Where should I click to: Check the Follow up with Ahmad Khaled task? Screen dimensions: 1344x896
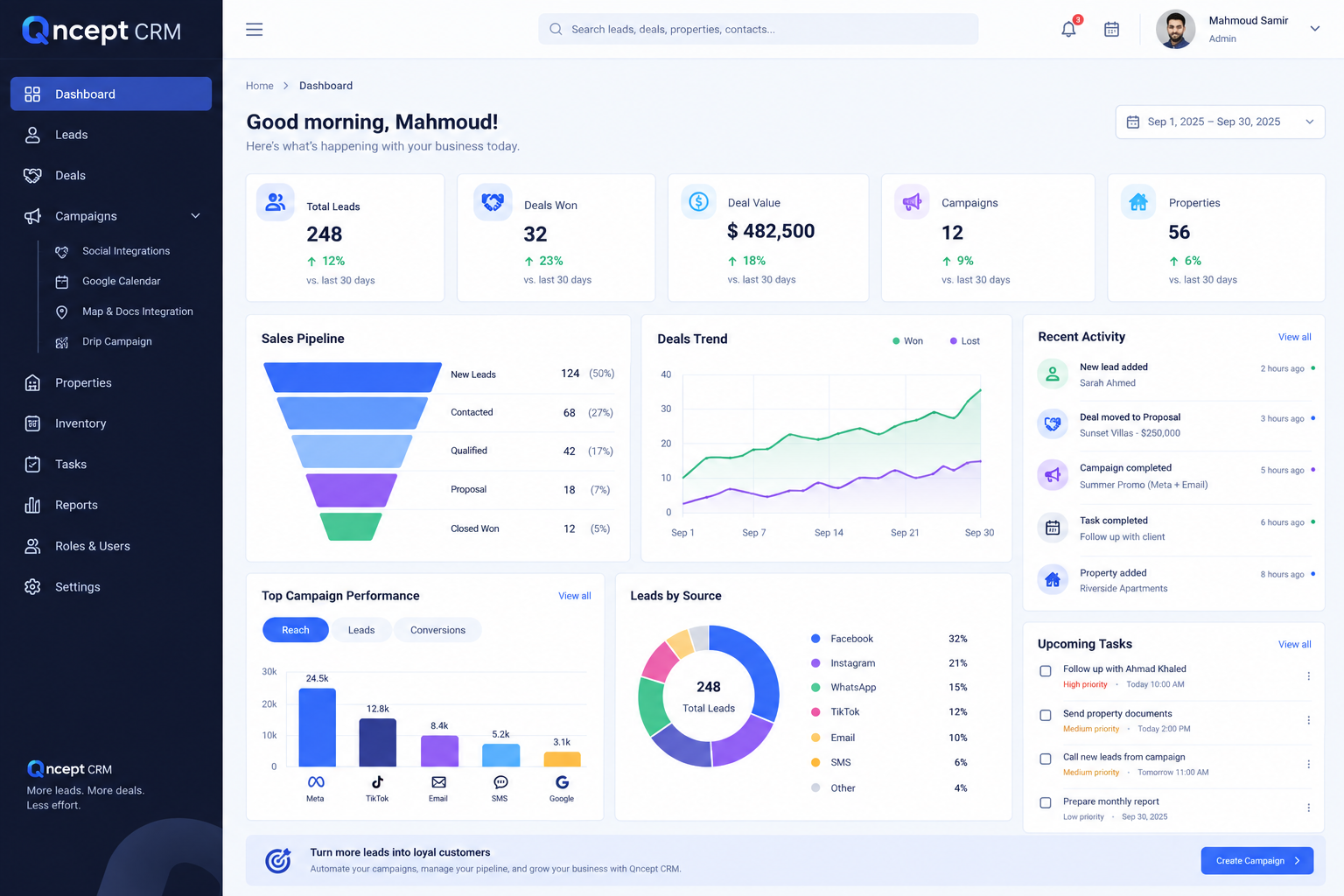point(1045,671)
